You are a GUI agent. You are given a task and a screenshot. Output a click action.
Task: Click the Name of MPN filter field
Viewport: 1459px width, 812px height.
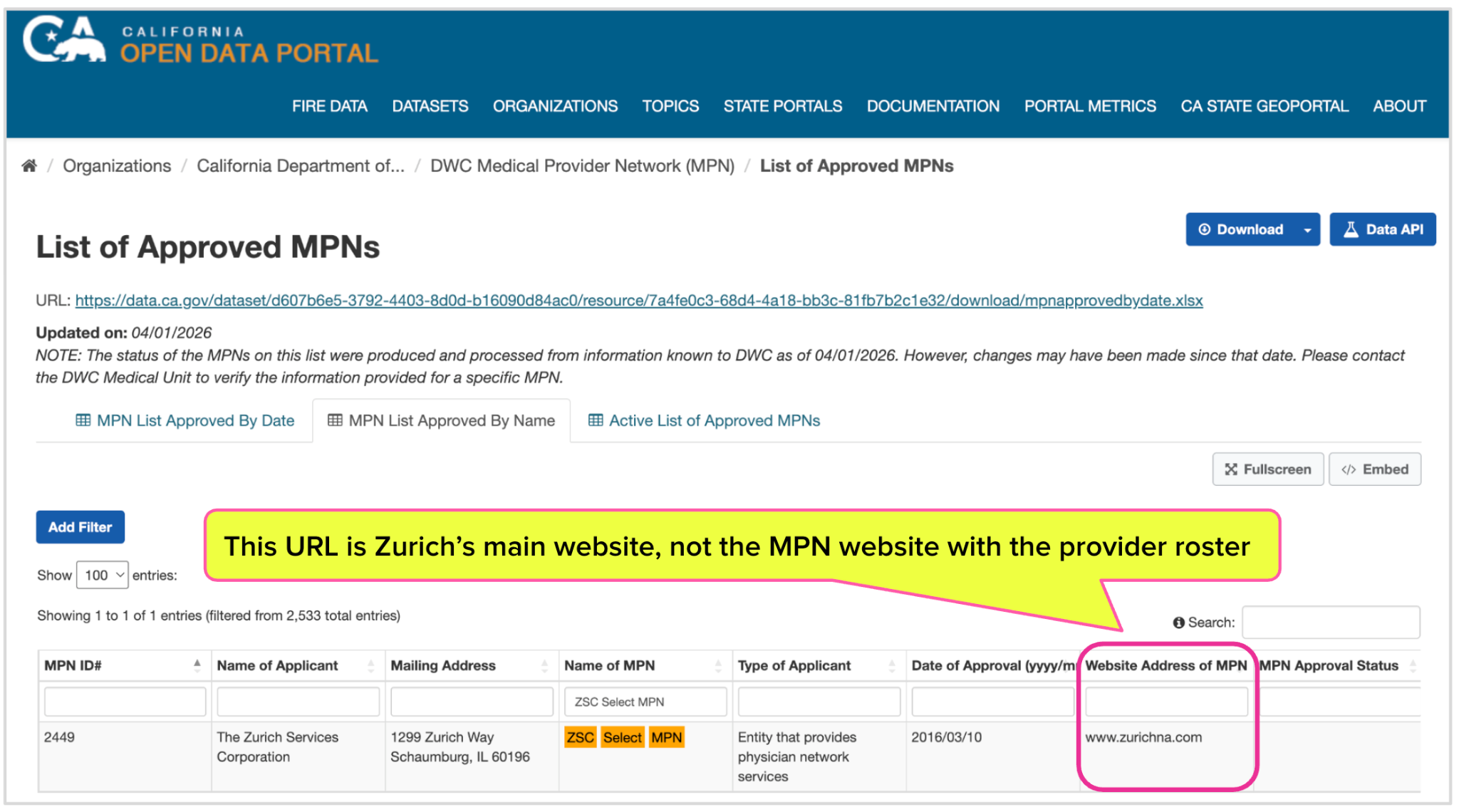coord(645,702)
